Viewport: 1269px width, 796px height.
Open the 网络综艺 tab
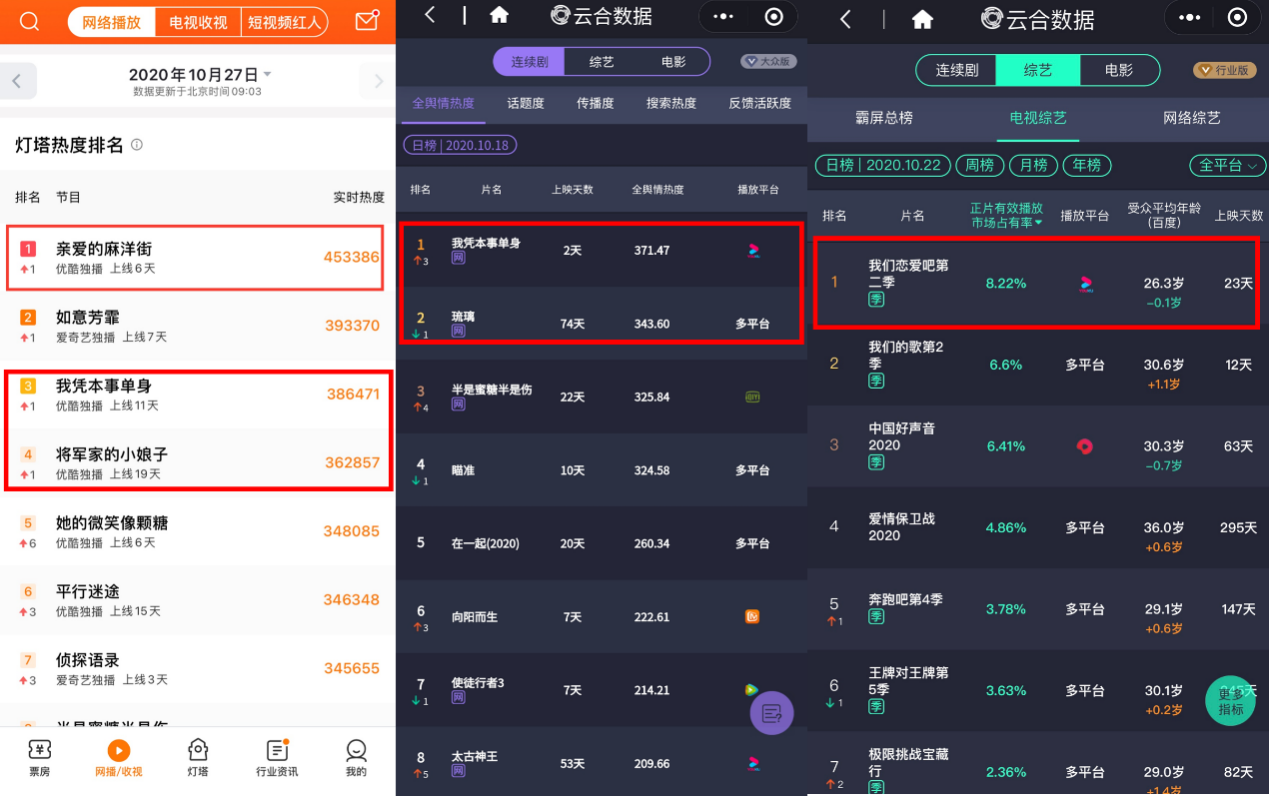tap(1191, 118)
